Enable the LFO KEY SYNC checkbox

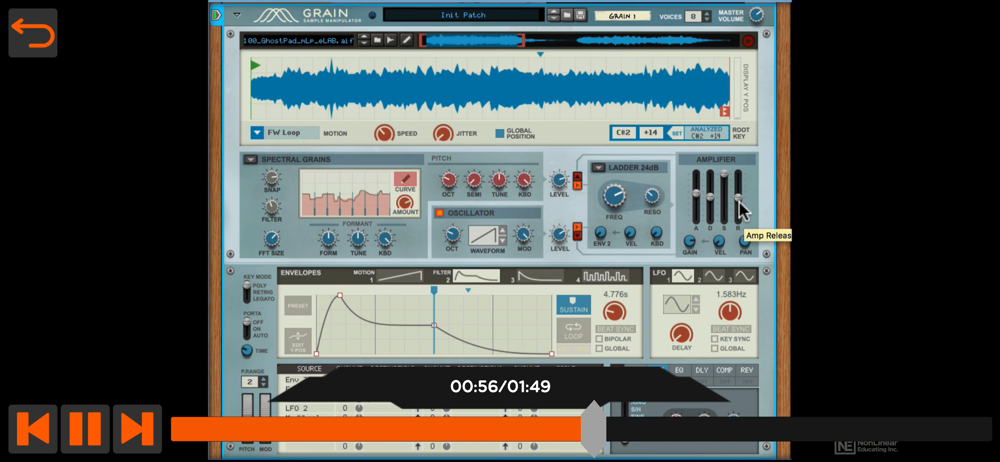(715, 339)
